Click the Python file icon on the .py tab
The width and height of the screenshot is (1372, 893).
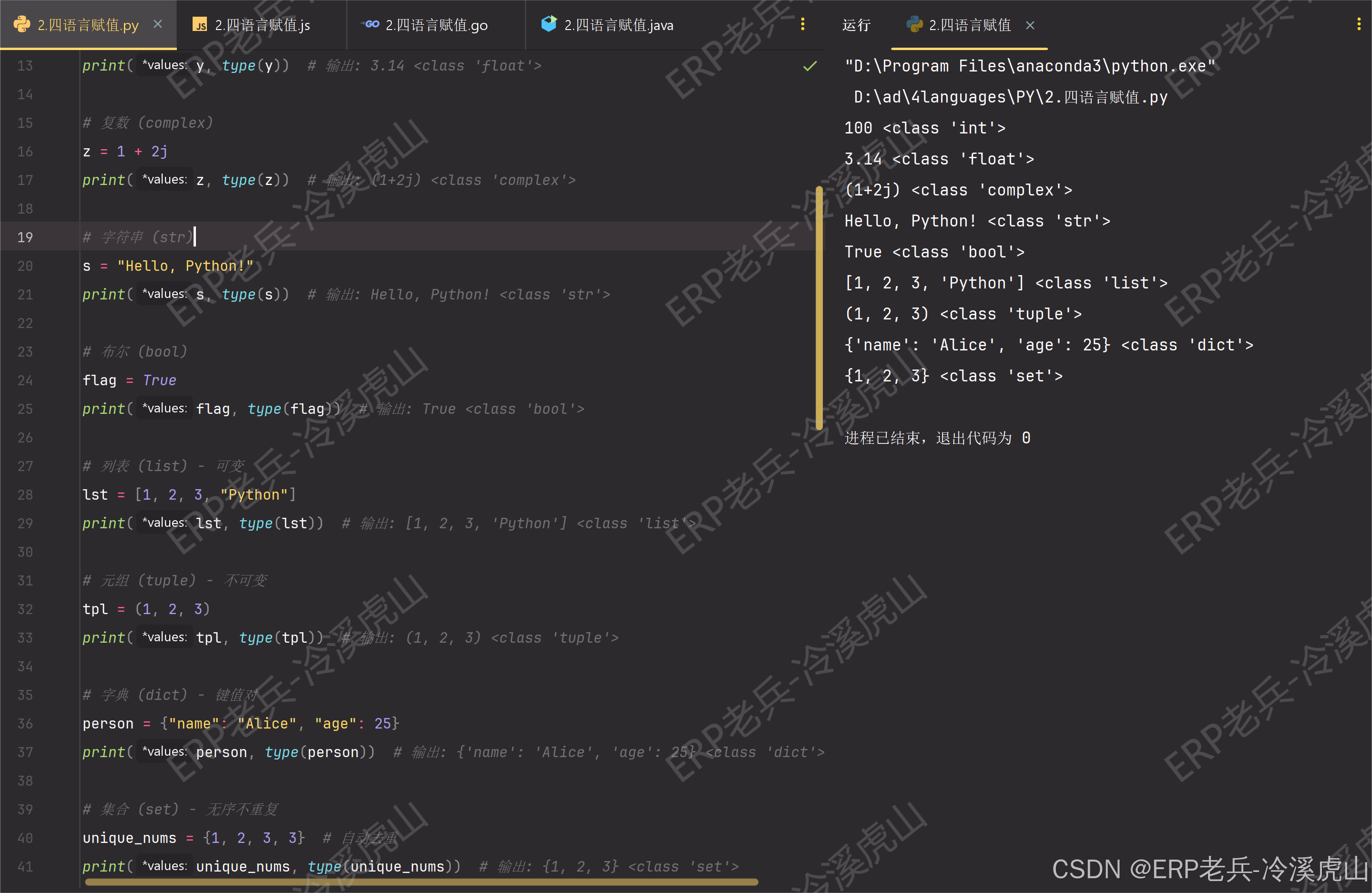coord(21,24)
